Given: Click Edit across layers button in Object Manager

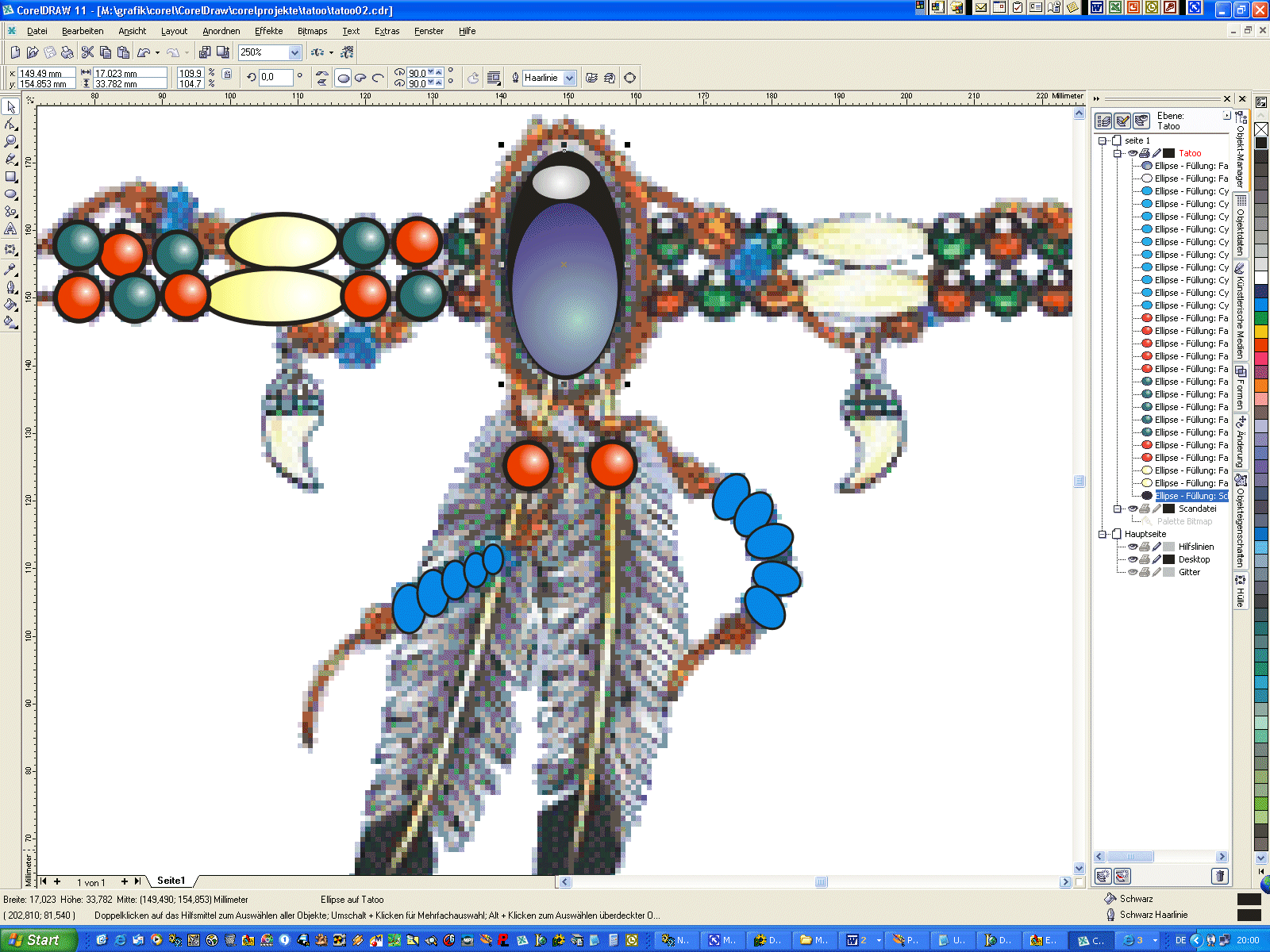Looking at the screenshot, I should (x=1122, y=121).
